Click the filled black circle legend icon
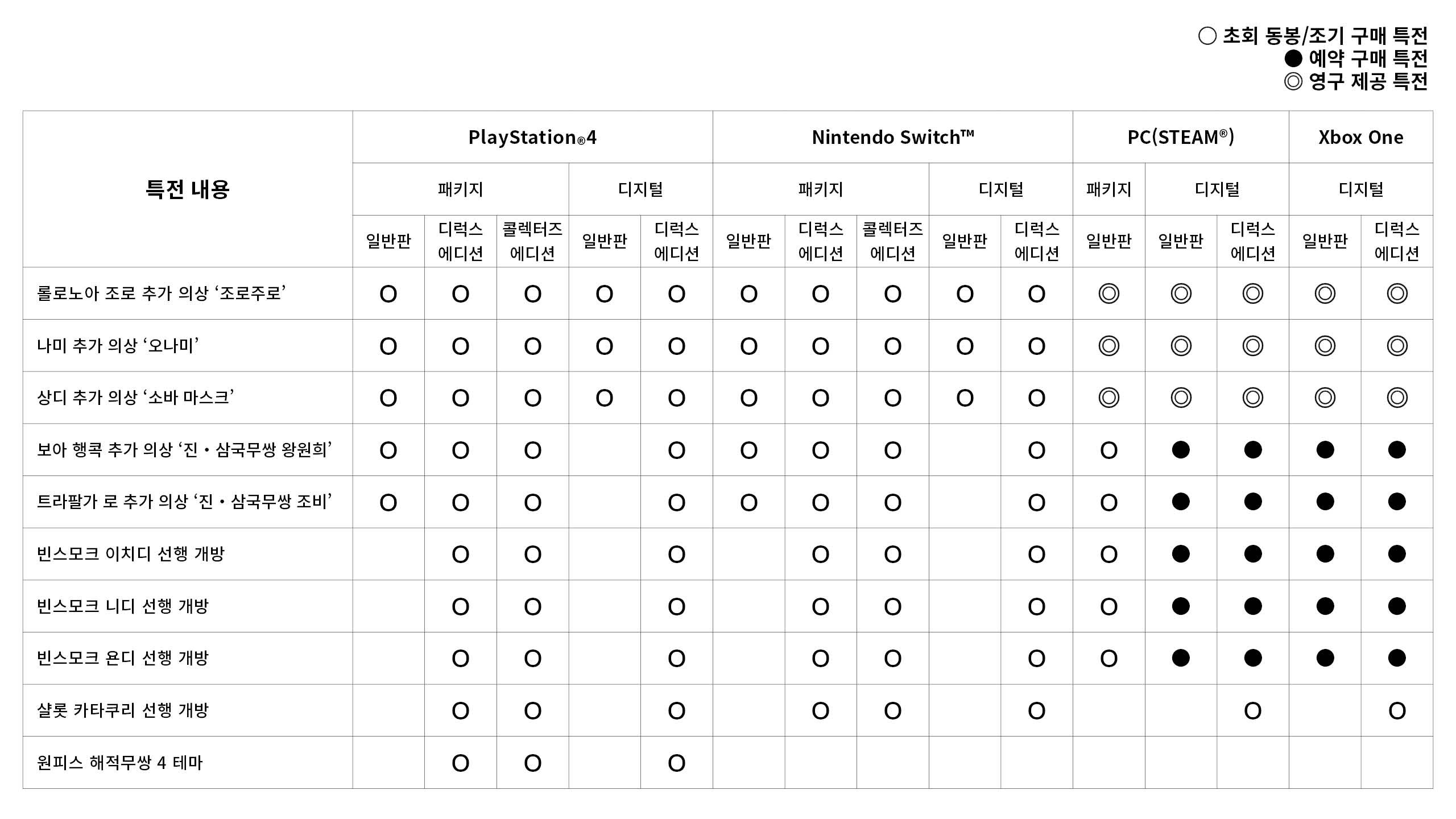The width and height of the screenshot is (1456, 819). pos(1293,59)
